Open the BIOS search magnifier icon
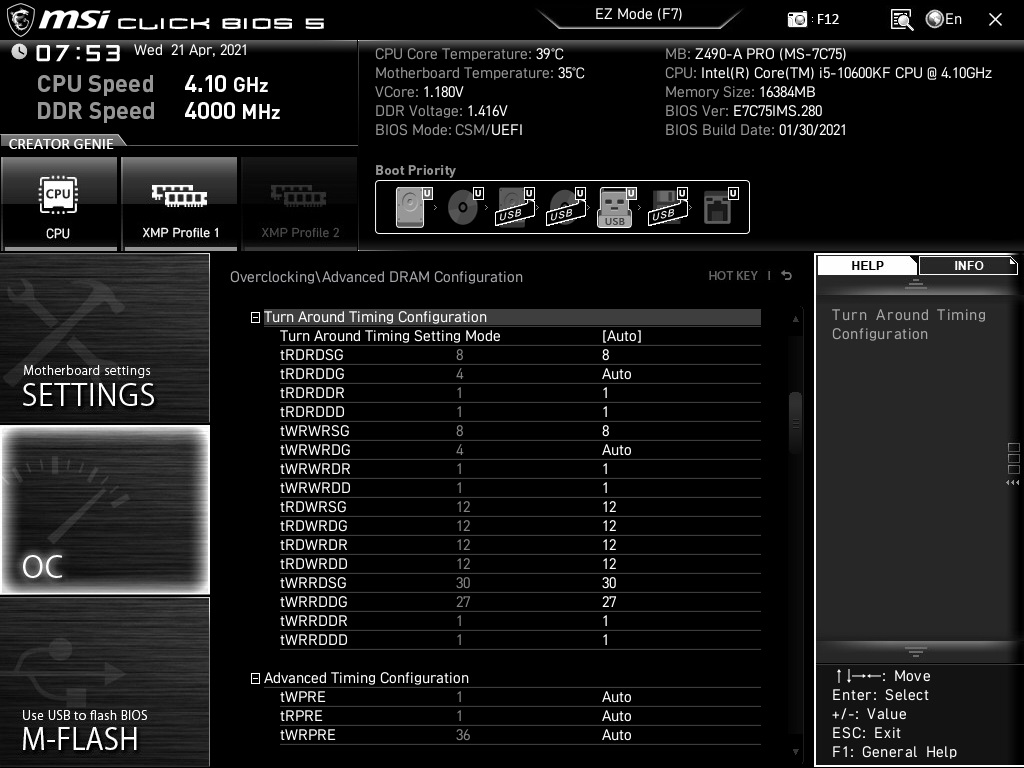The image size is (1024, 768). (901, 20)
